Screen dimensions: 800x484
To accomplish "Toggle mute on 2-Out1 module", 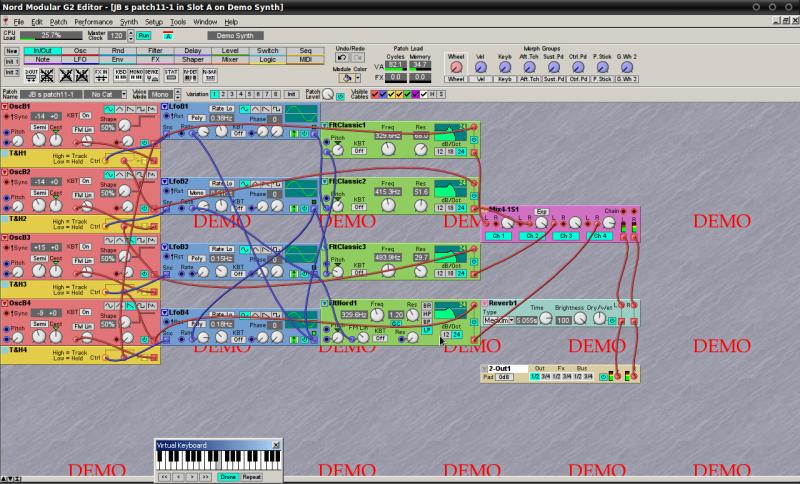I will click(604, 377).
